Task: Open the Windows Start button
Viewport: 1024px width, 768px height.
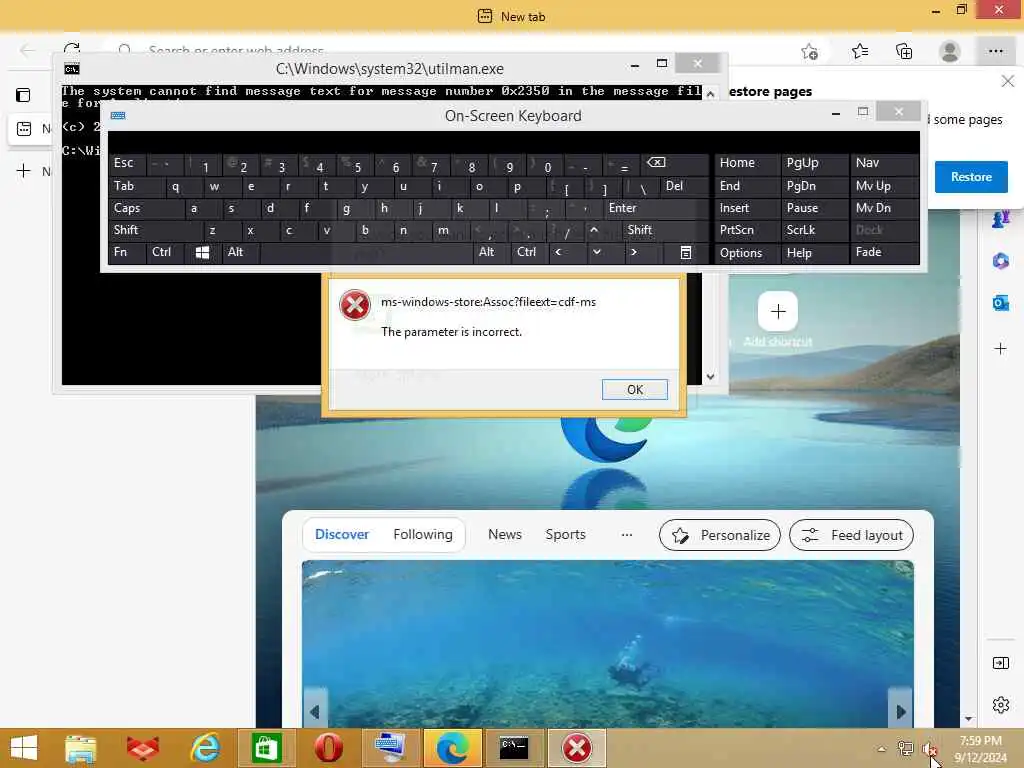Action: [24, 748]
